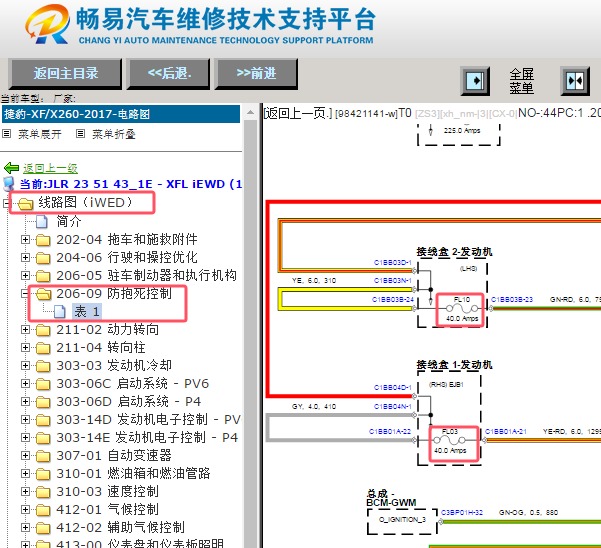Viewport: 601px width, 548px height.
Task: Click the 310-03 速度控制 folder icon
Action: (x=43, y=492)
